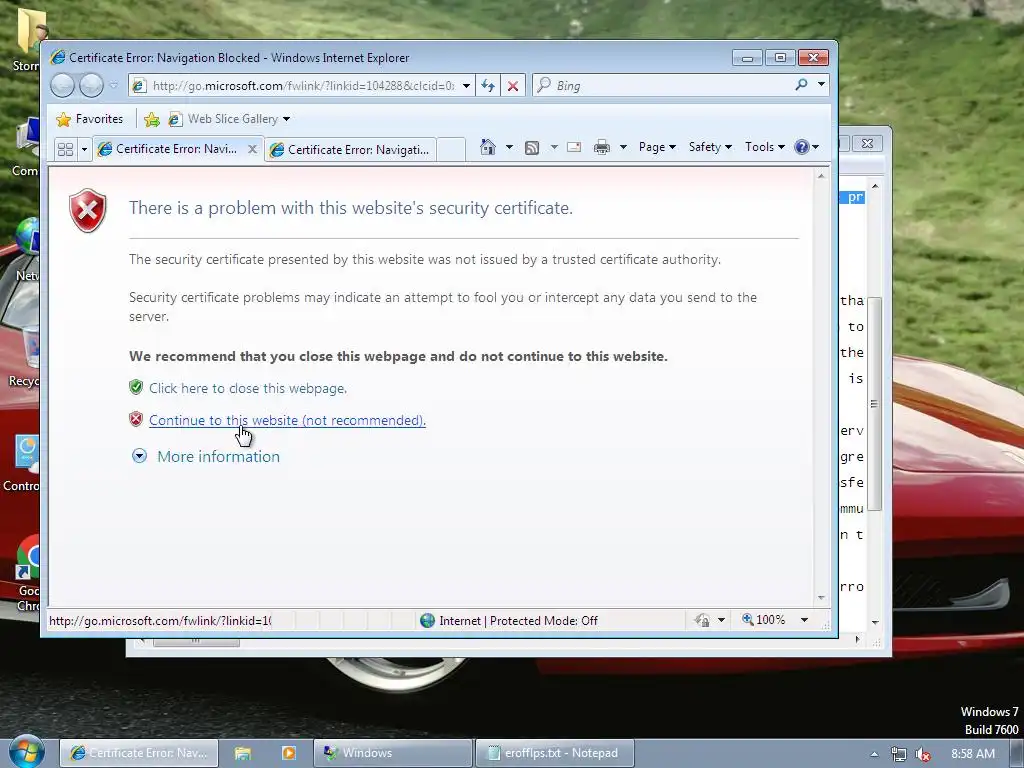
Task: Click the page scrollbar down arrow
Action: (x=822, y=598)
